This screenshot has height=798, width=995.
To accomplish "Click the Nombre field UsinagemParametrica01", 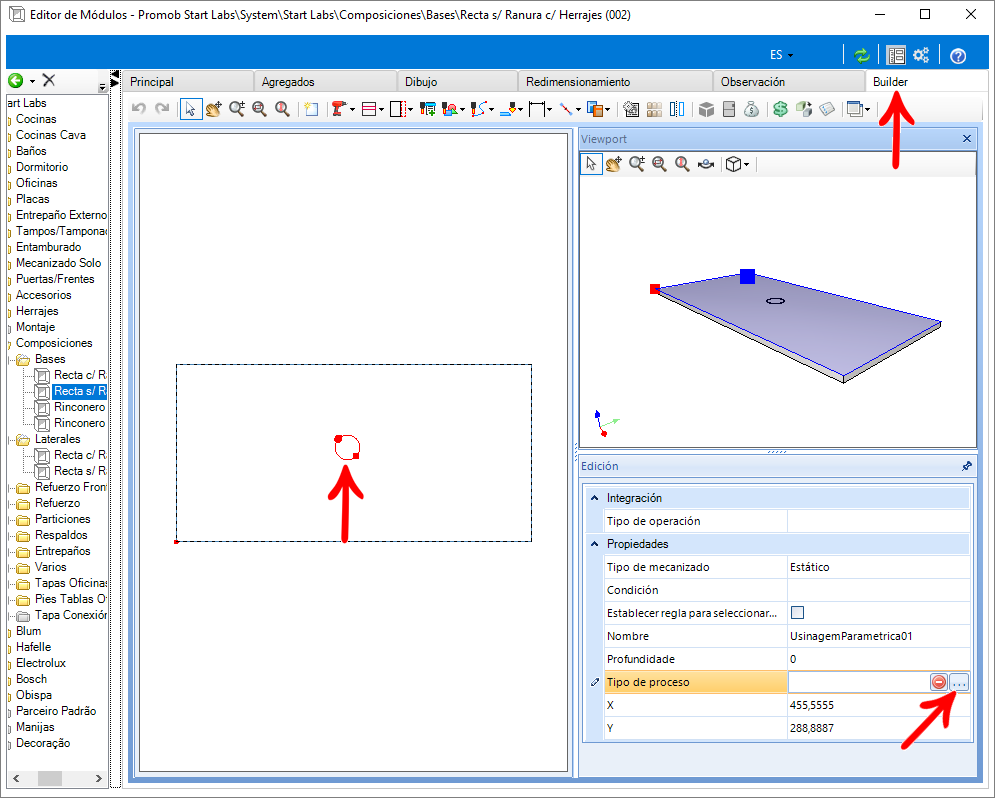I will coord(878,636).
